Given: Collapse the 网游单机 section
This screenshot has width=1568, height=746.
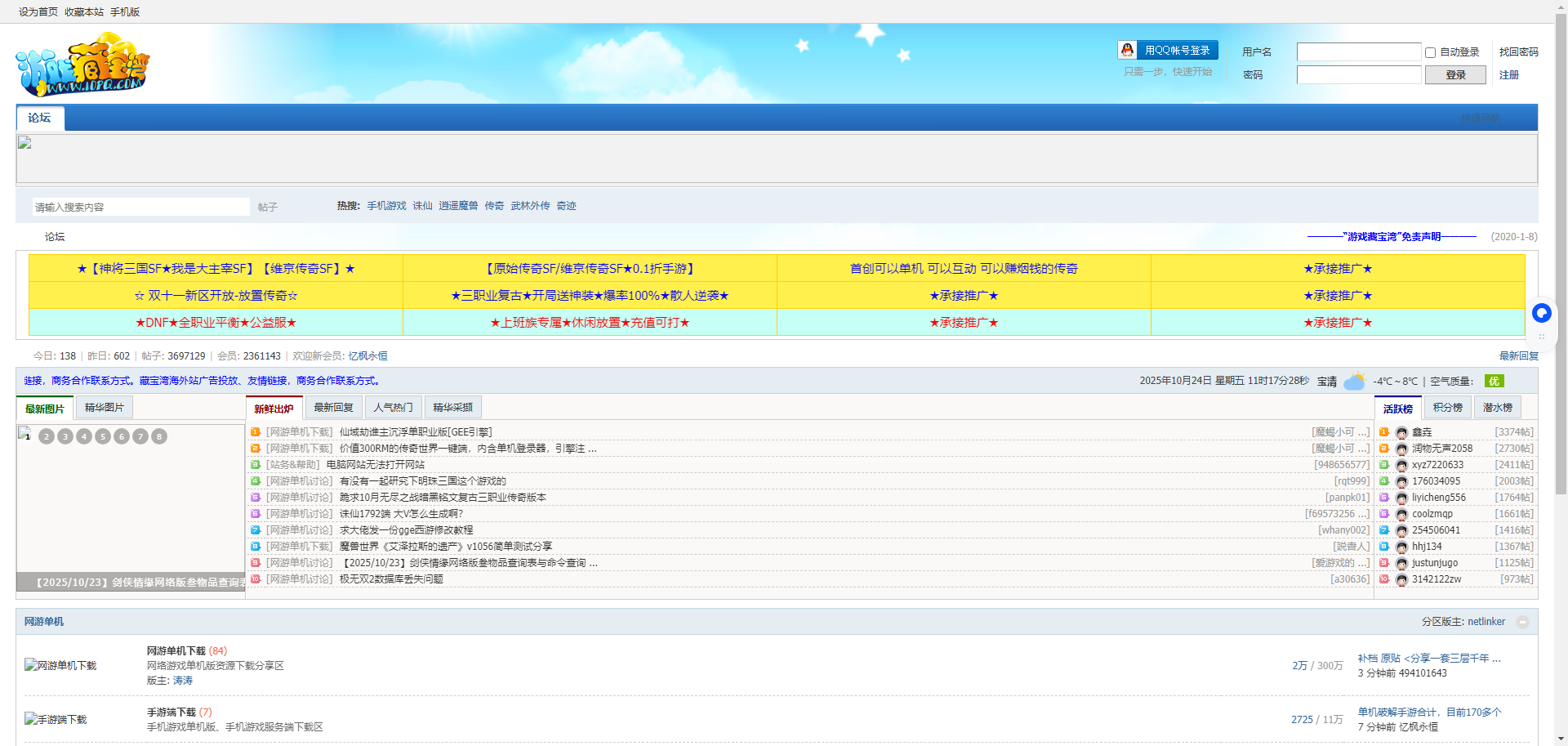Looking at the screenshot, I should (1522, 622).
